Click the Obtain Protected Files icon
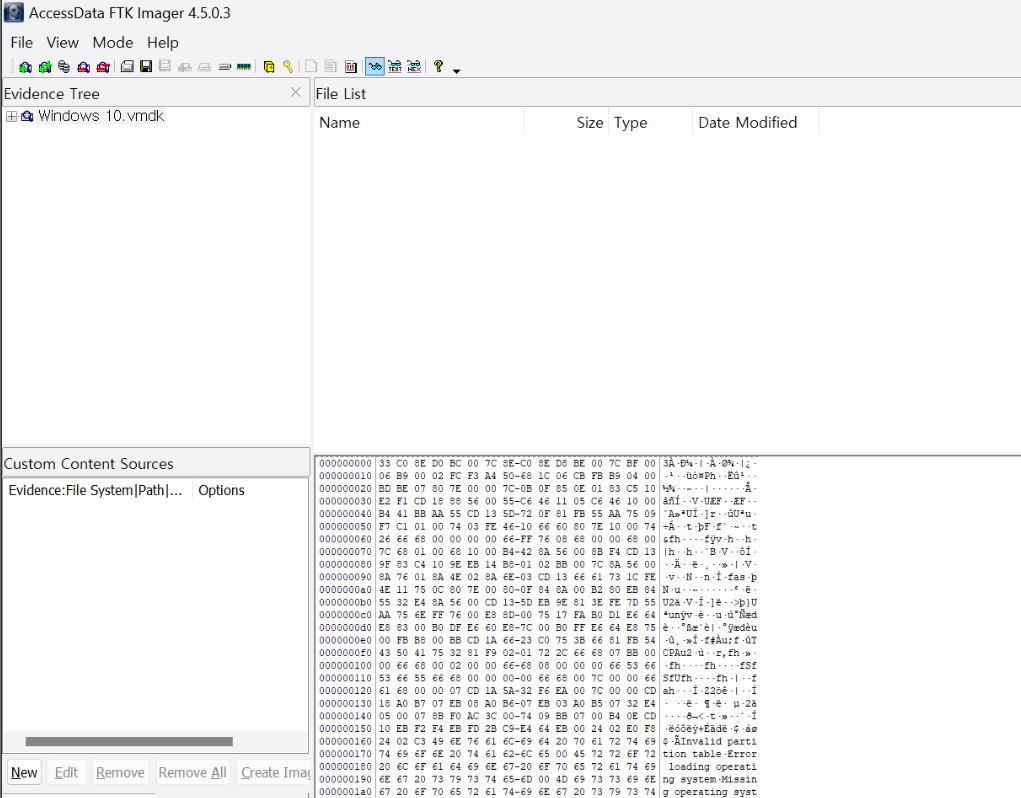This screenshot has height=798, width=1021. coord(268,66)
